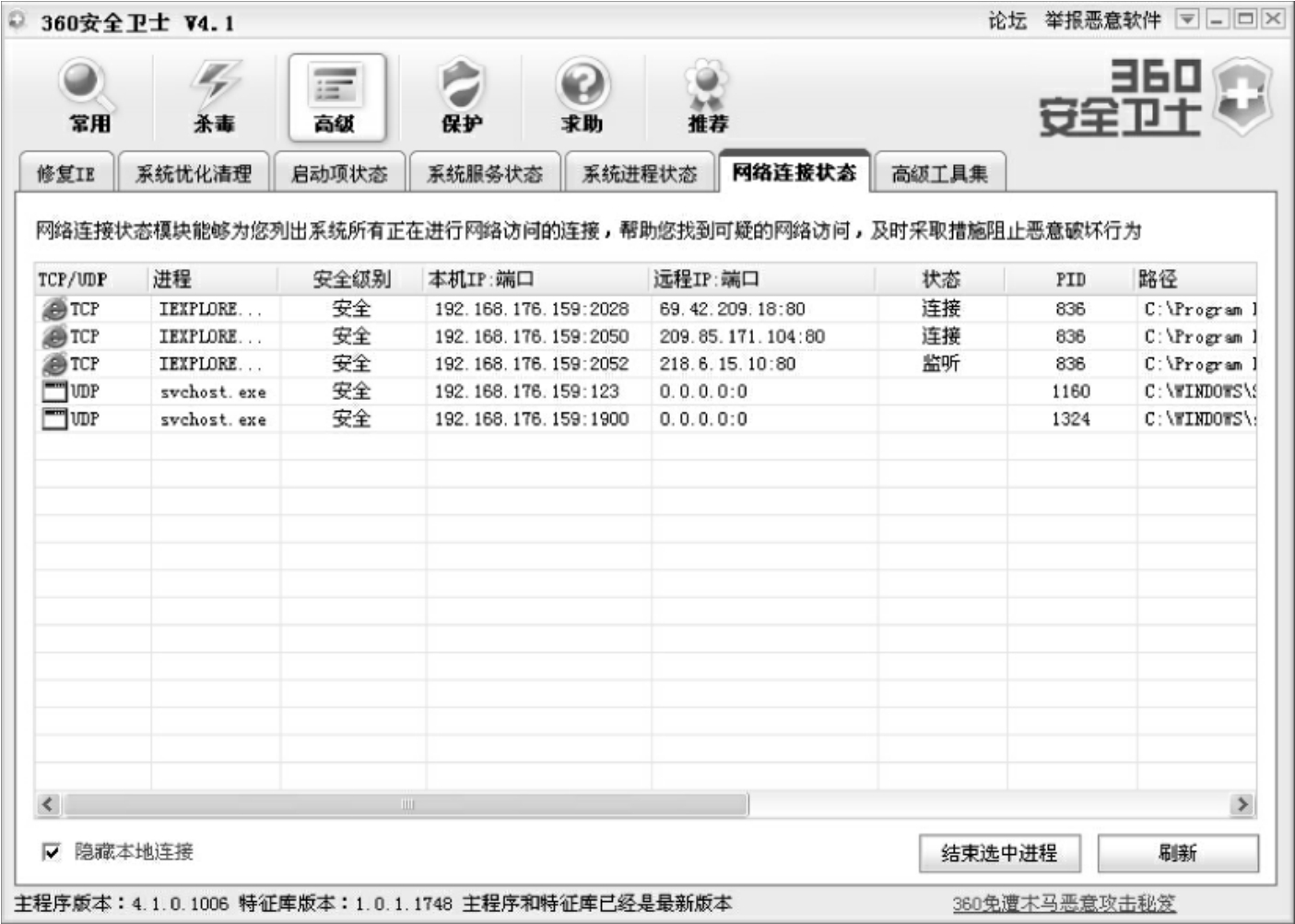Switch to the 系统服务状态 tab
The height and width of the screenshot is (924, 1295).
coord(484,173)
